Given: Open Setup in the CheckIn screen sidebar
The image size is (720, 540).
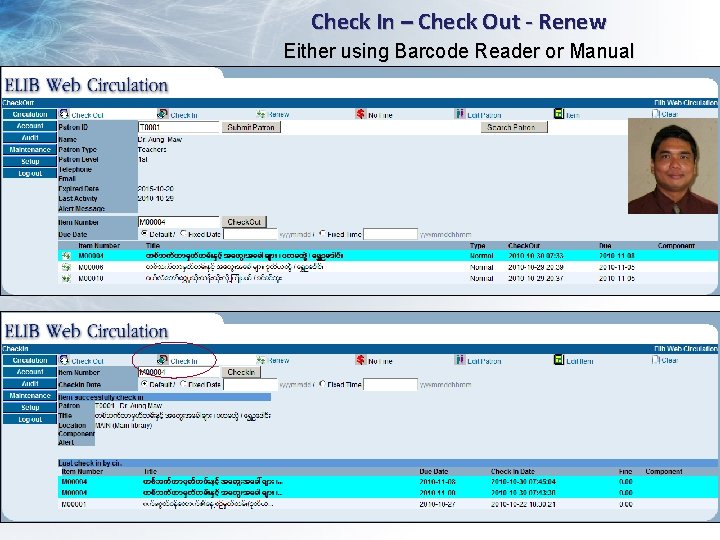Looking at the screenshot, I should point(30,408).
